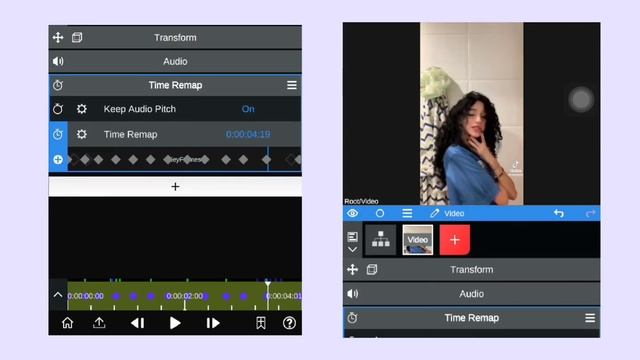Click the video preview of the woman

click(472, 113)
